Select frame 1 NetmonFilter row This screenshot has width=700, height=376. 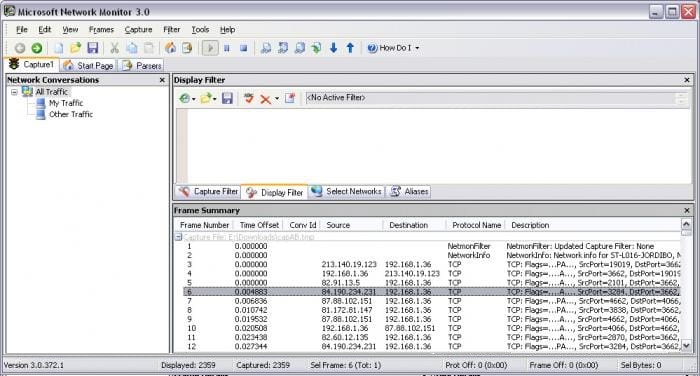(x=431, y=246)
